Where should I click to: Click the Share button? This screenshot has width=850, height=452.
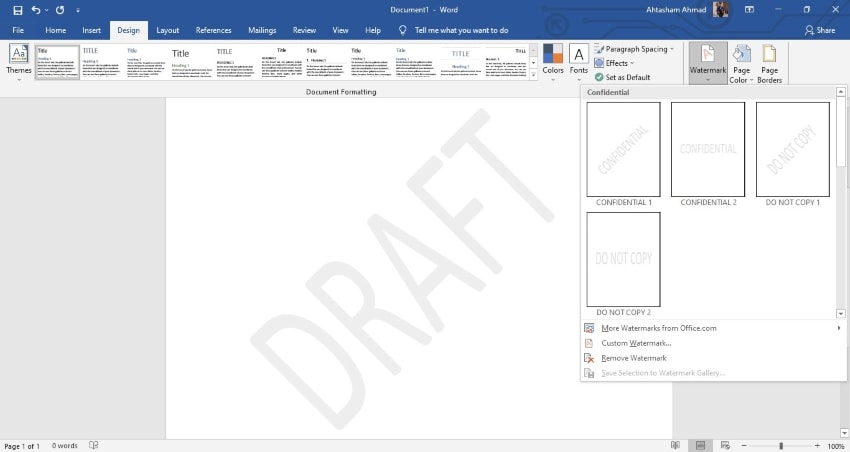[x=820, y=30]
